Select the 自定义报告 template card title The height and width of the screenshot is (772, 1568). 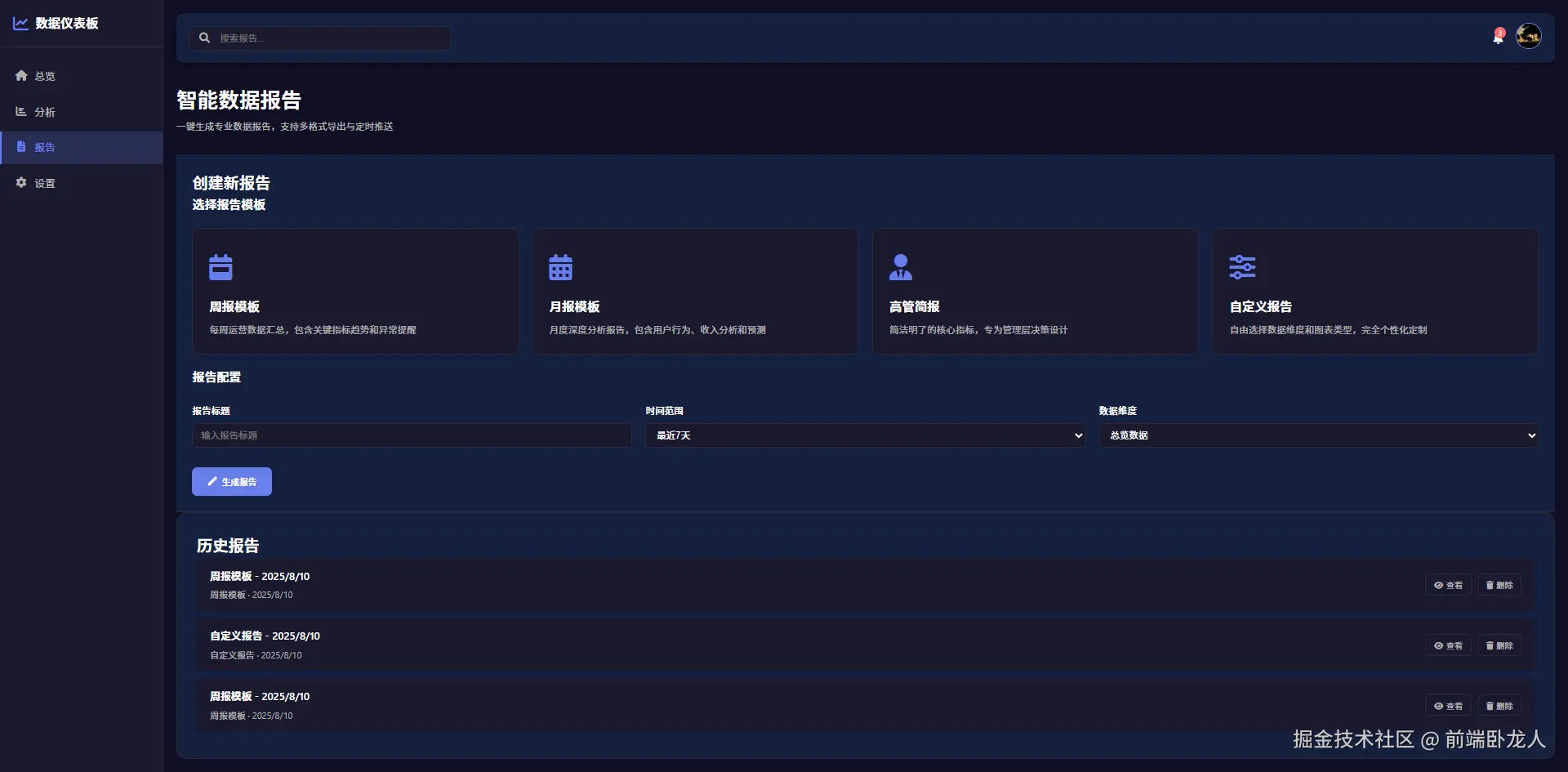[1261, 306]
